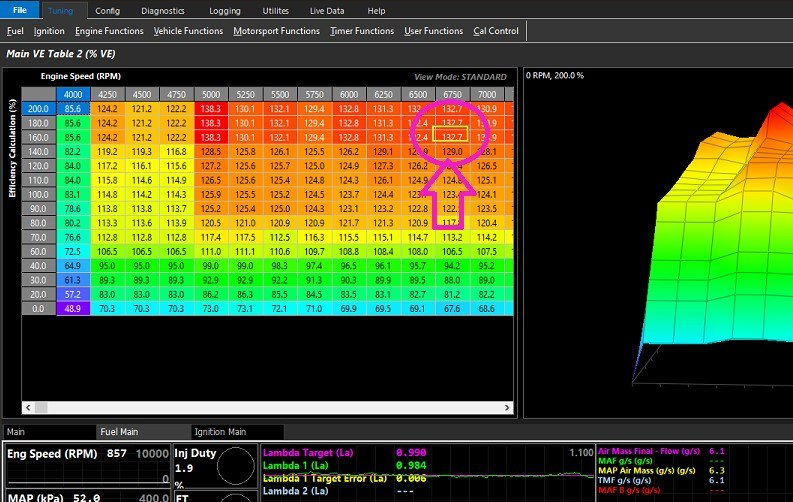Open the Ignition submenu

click(x=49, y=31)
